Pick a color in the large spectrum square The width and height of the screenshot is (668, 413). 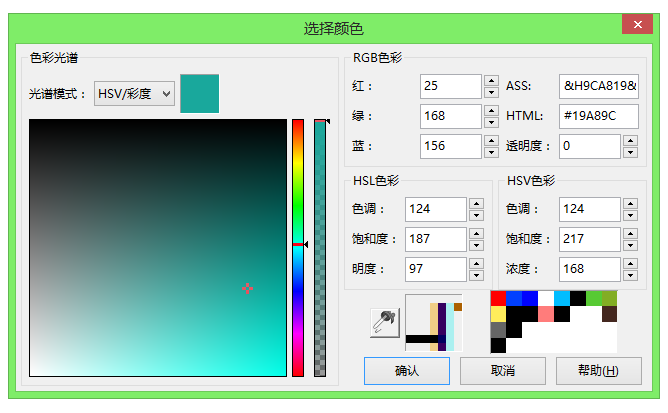158,248
